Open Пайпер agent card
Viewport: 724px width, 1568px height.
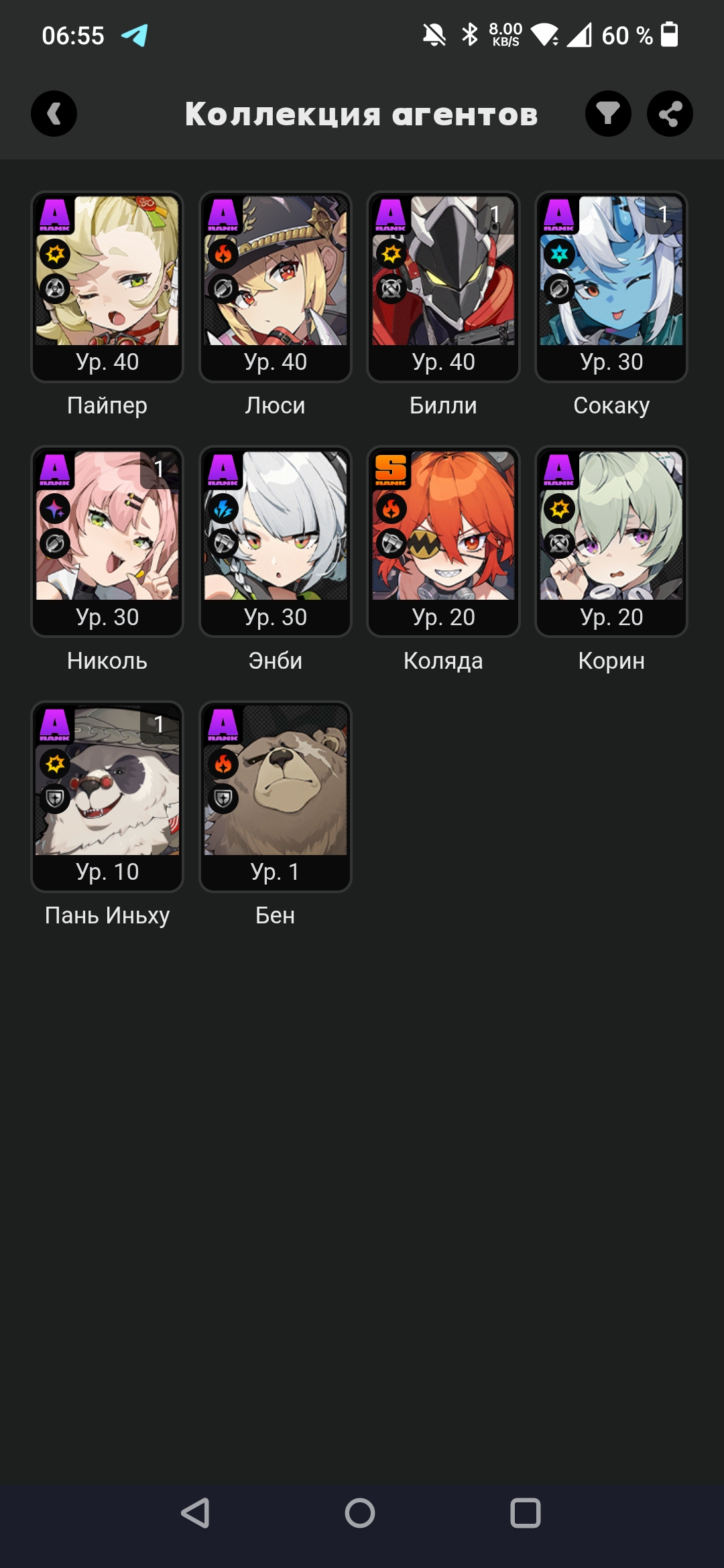(x=107, y=287)
